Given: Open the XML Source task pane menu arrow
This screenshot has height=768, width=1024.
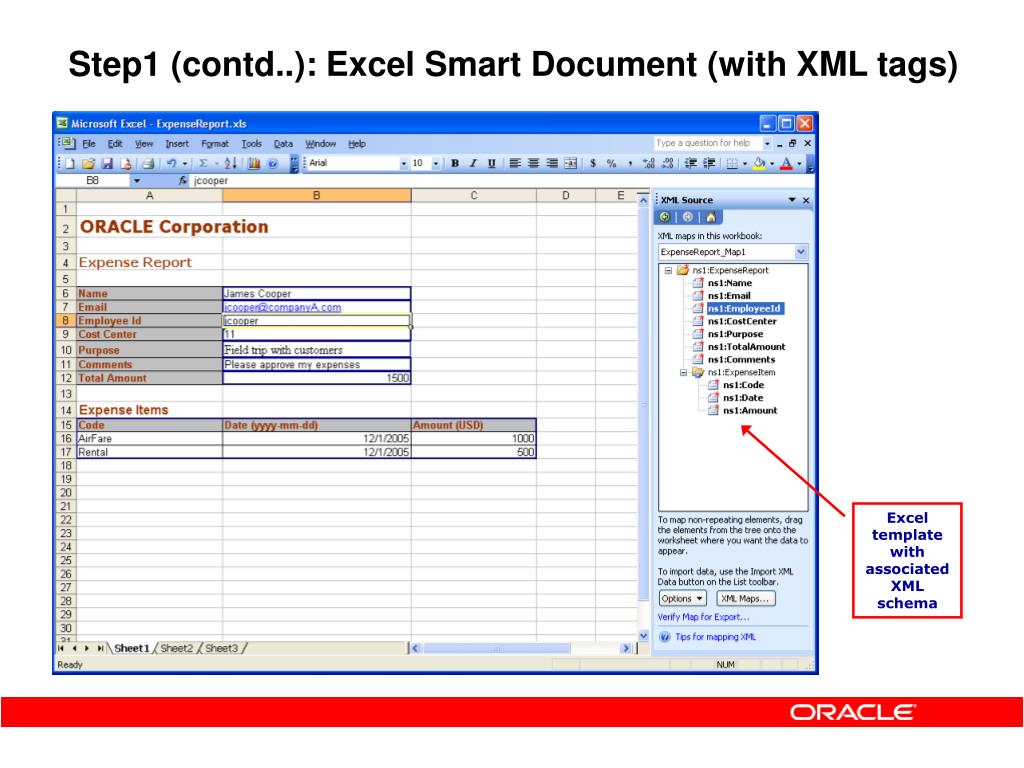Looking at the screenshot, I should click(792, 200).
